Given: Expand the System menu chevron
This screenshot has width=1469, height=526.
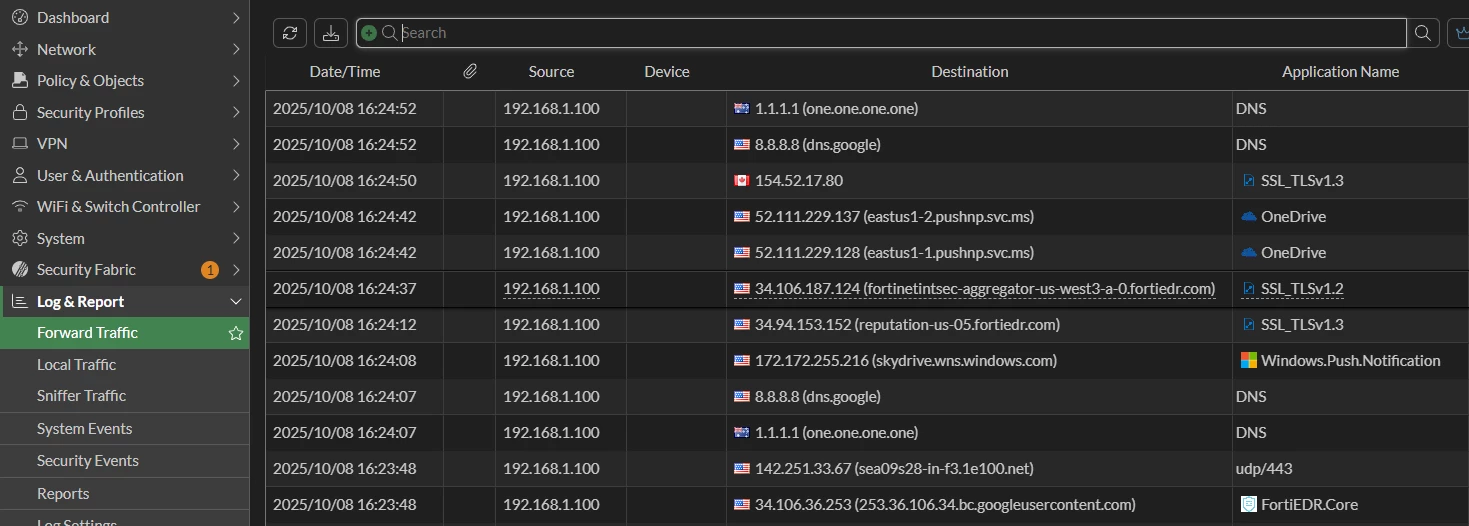Looking at the screenshot, I should pos(236,238).
